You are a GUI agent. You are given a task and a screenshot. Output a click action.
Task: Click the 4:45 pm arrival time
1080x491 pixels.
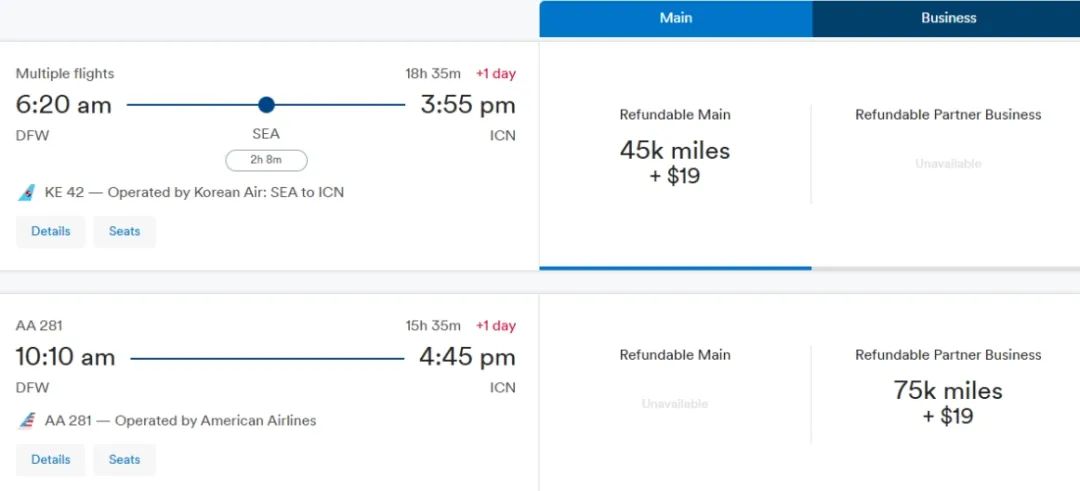468,357
